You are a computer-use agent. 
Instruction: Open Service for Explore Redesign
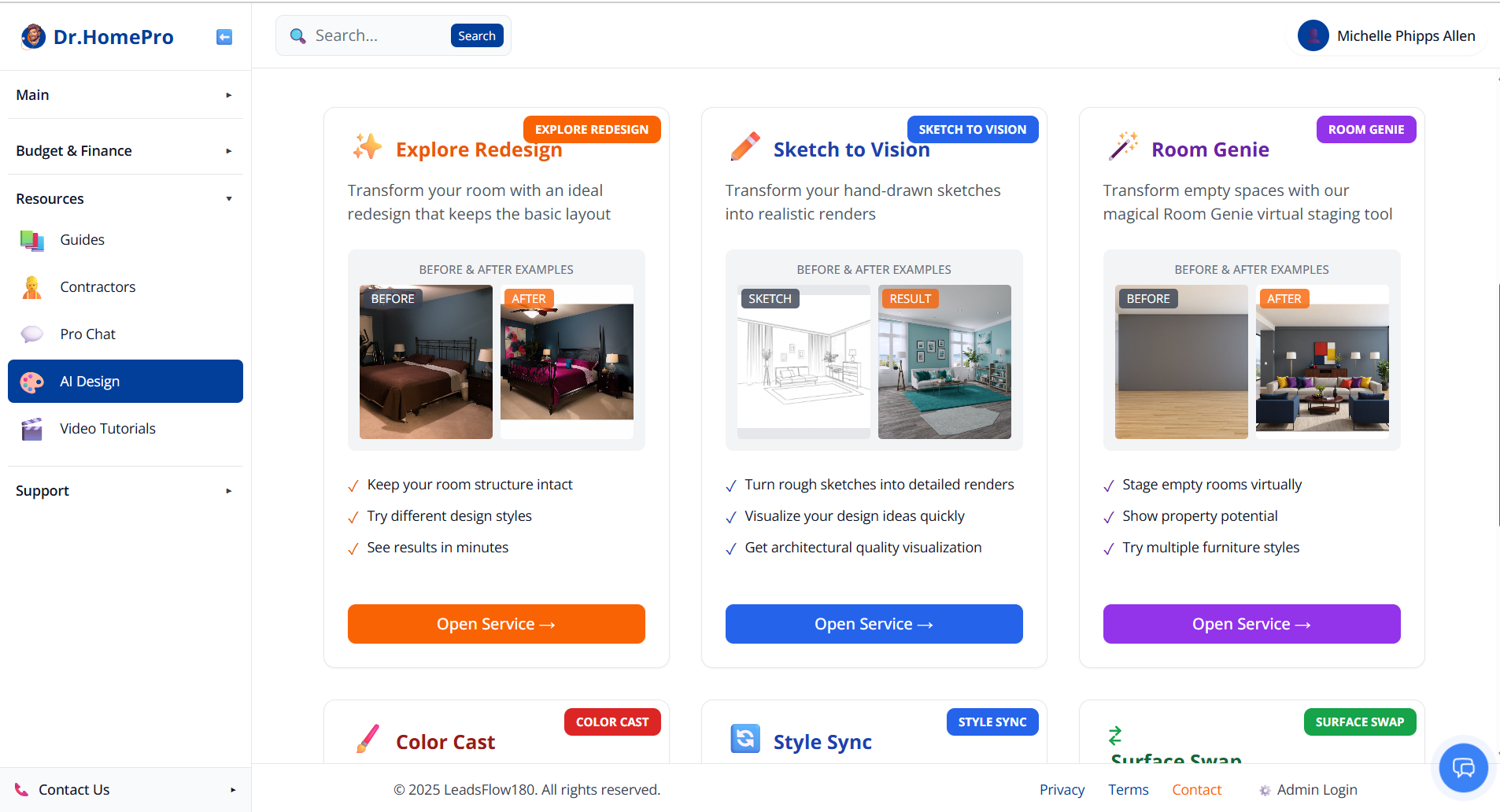pyautogui.click(x=496, y=624)
